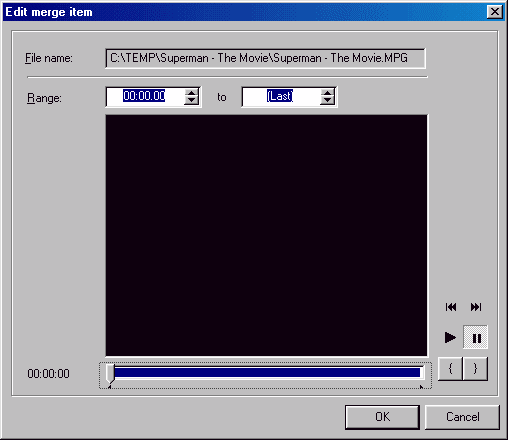Viewport: 508px width, 440px height.
Task: Close the Edit merge item dialog
Action: [x=495, y=12]
